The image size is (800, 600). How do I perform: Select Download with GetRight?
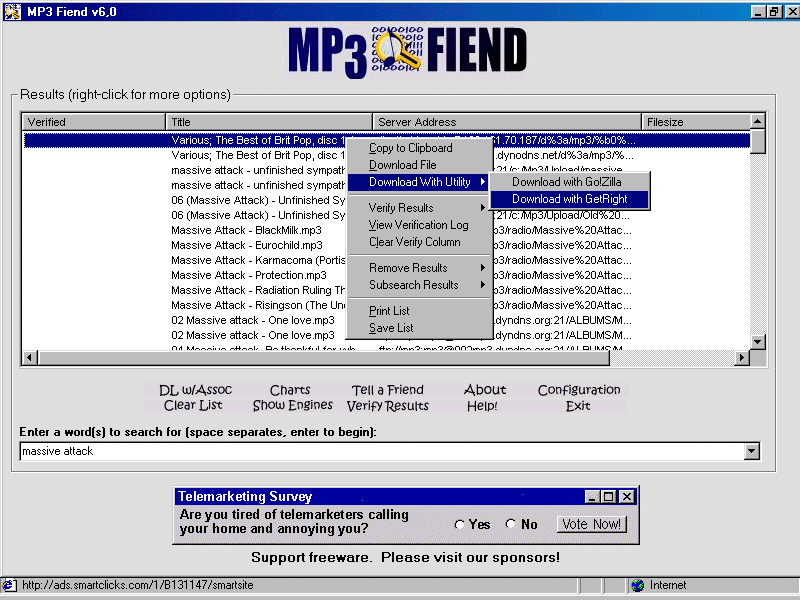pyautogui.click(x=569, y=199)
